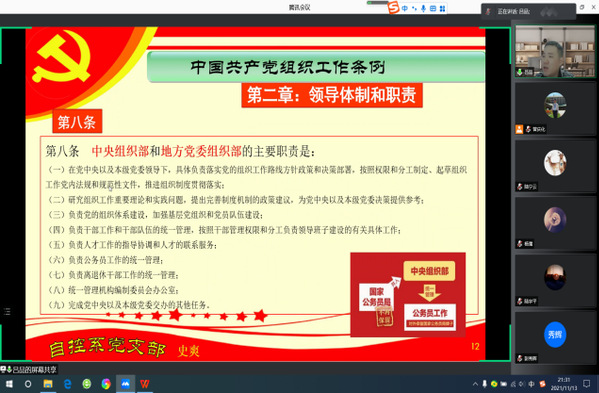Click the Sogou voice input microphone icon
This screenshot has height=393, width=599.
(424, 8)
